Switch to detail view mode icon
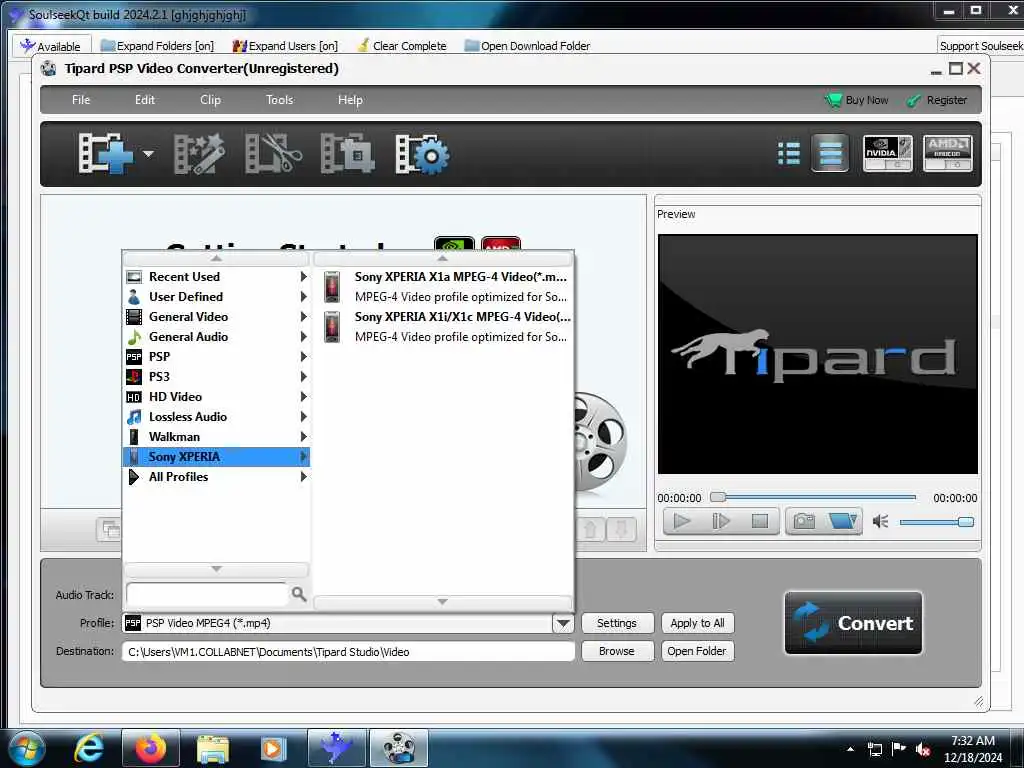 [830, 153]
